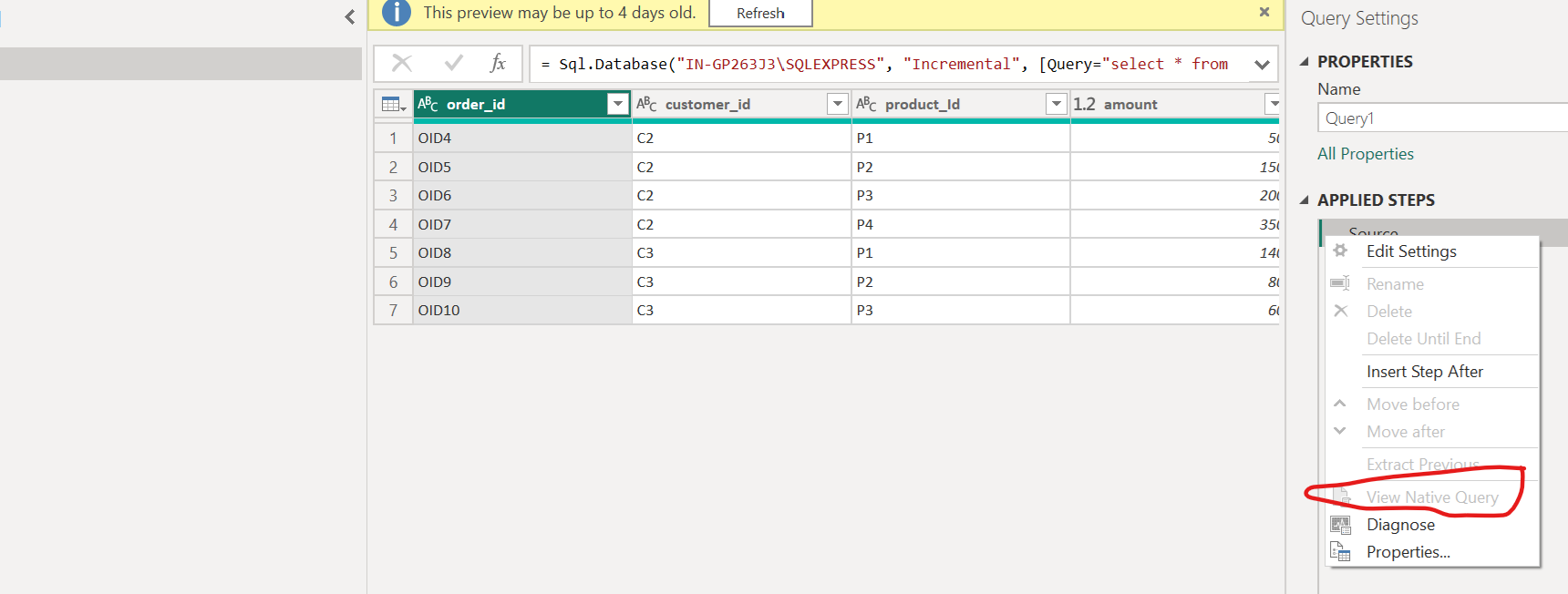This screenshot has height=594, width=1568.
Task: Select row number 7 in the grid
Action: (394, 310)
